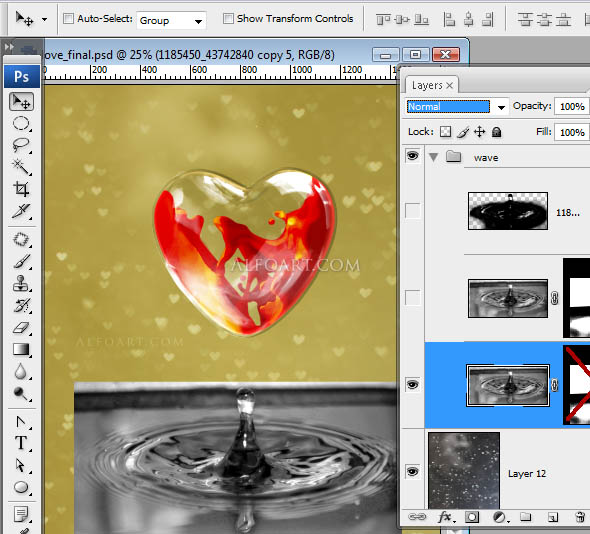The image size is (590, 534).
Task: Lock image pixels brush icon
Action: [x=463, y=132]
